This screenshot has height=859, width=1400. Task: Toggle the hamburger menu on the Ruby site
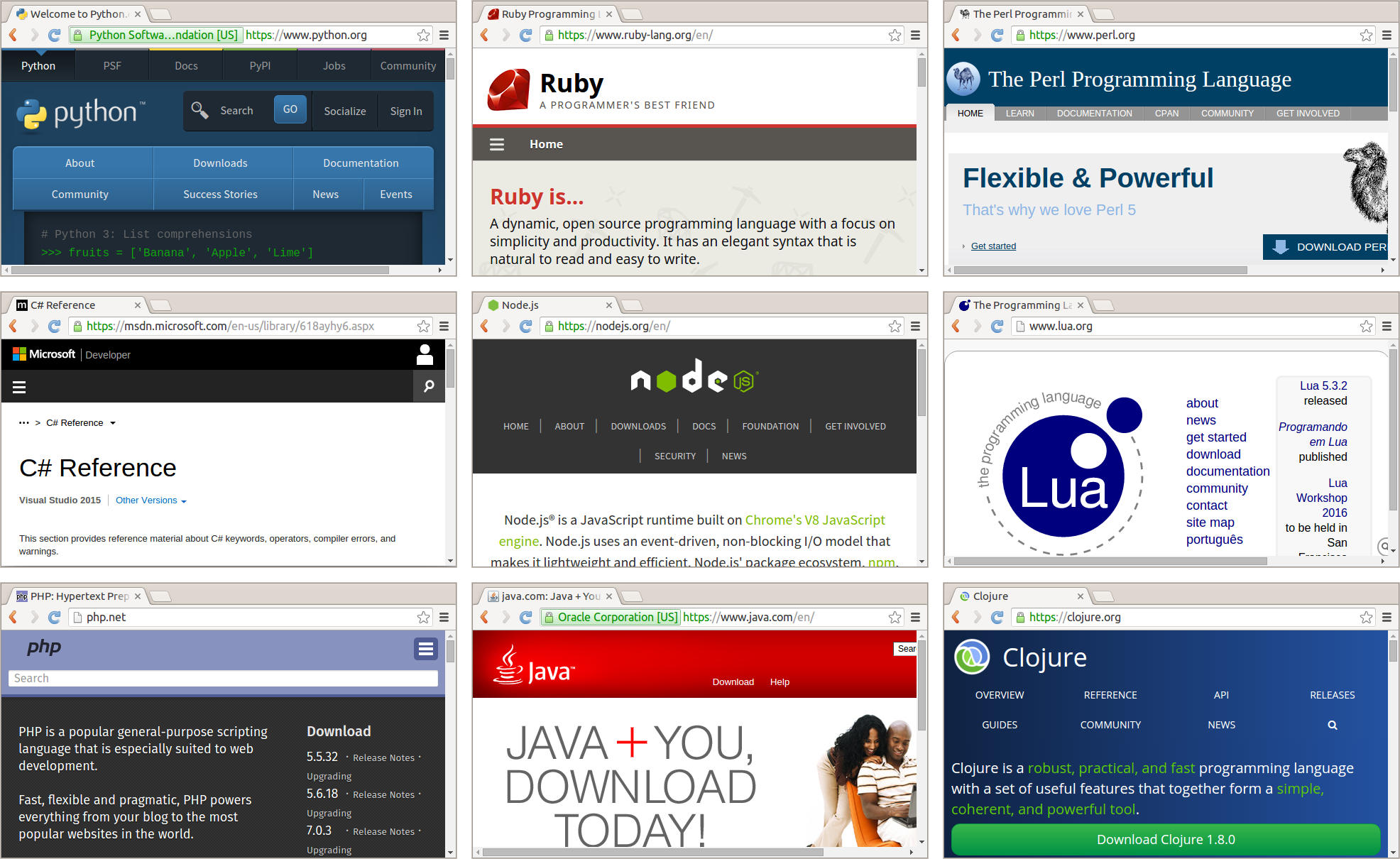pyautogui.click(x=497, y=143)
